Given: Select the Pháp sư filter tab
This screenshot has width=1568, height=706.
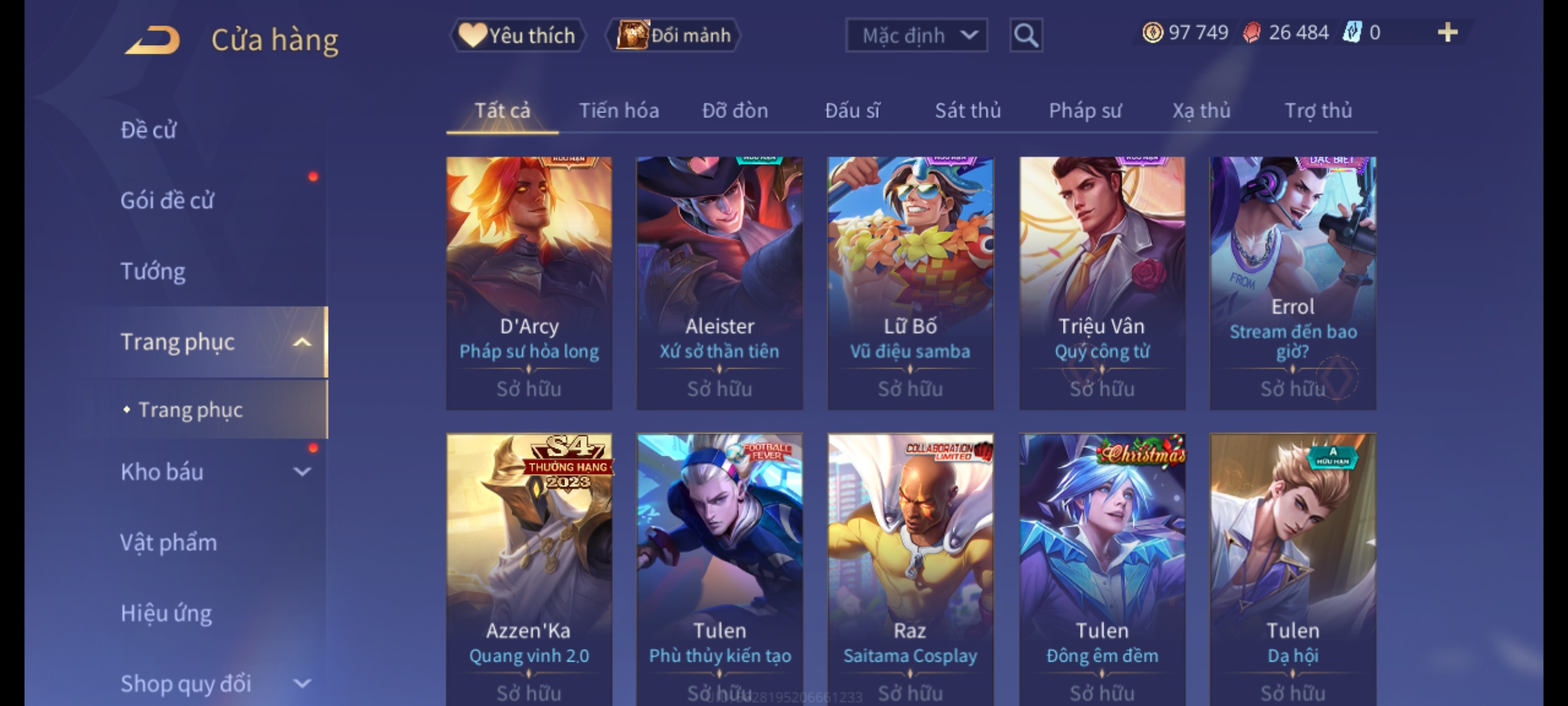Looking at the screenshot, I should click(x=1085, y=110).
